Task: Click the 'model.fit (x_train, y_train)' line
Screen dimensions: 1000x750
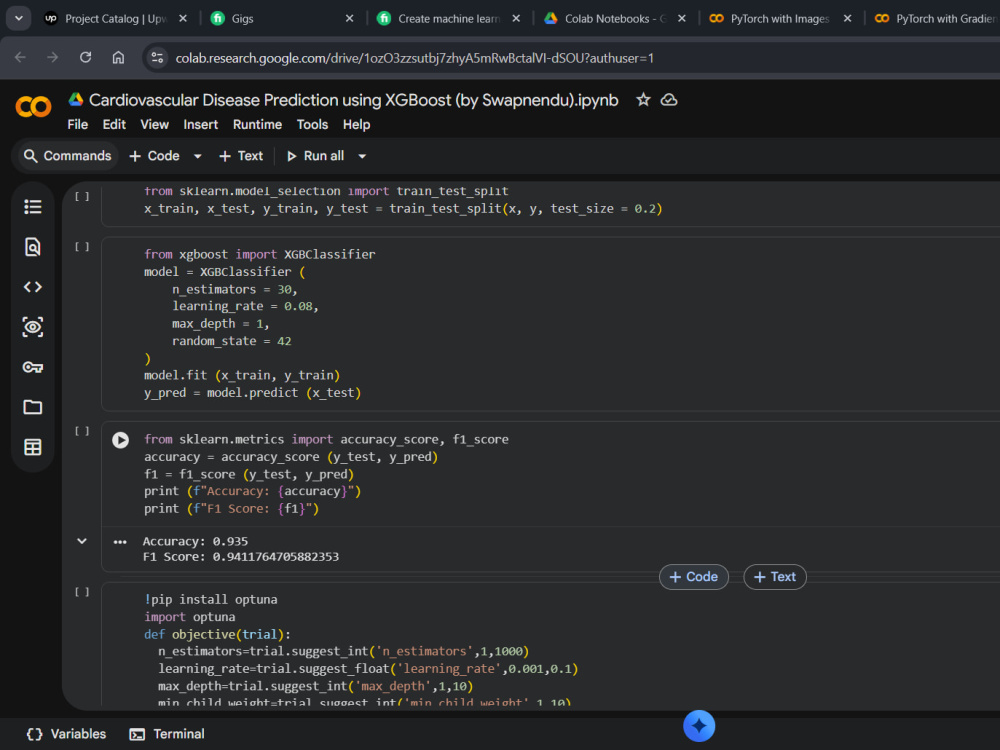Action: click(242, 375)
